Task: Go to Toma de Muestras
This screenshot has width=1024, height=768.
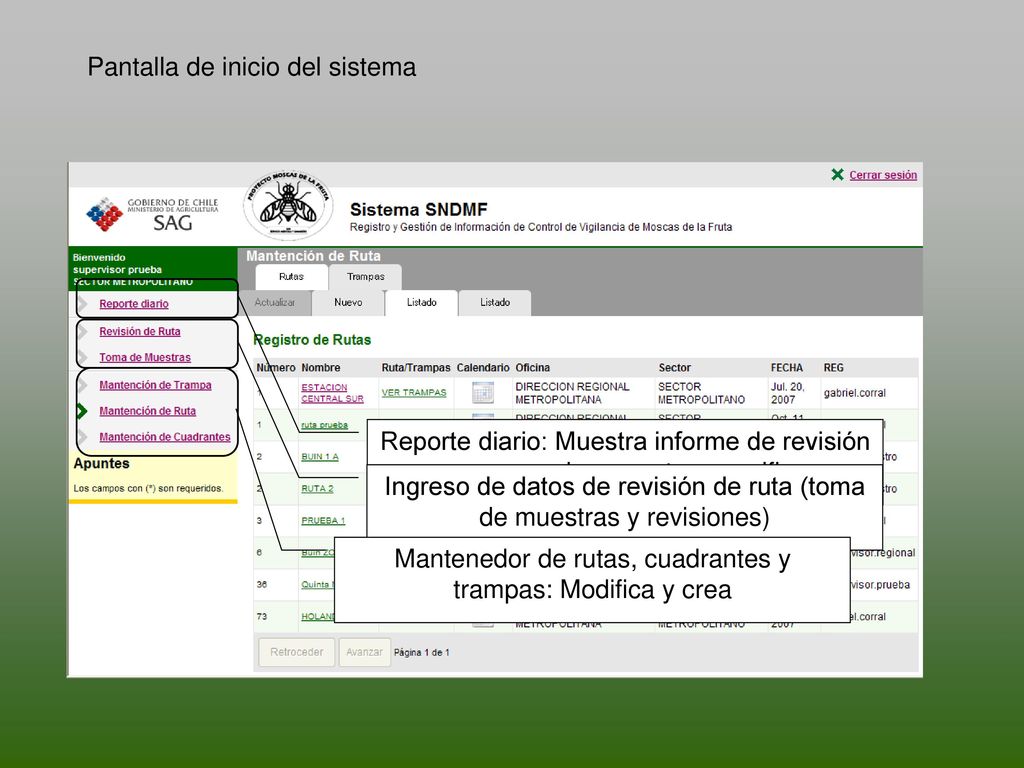Action: 145,357
